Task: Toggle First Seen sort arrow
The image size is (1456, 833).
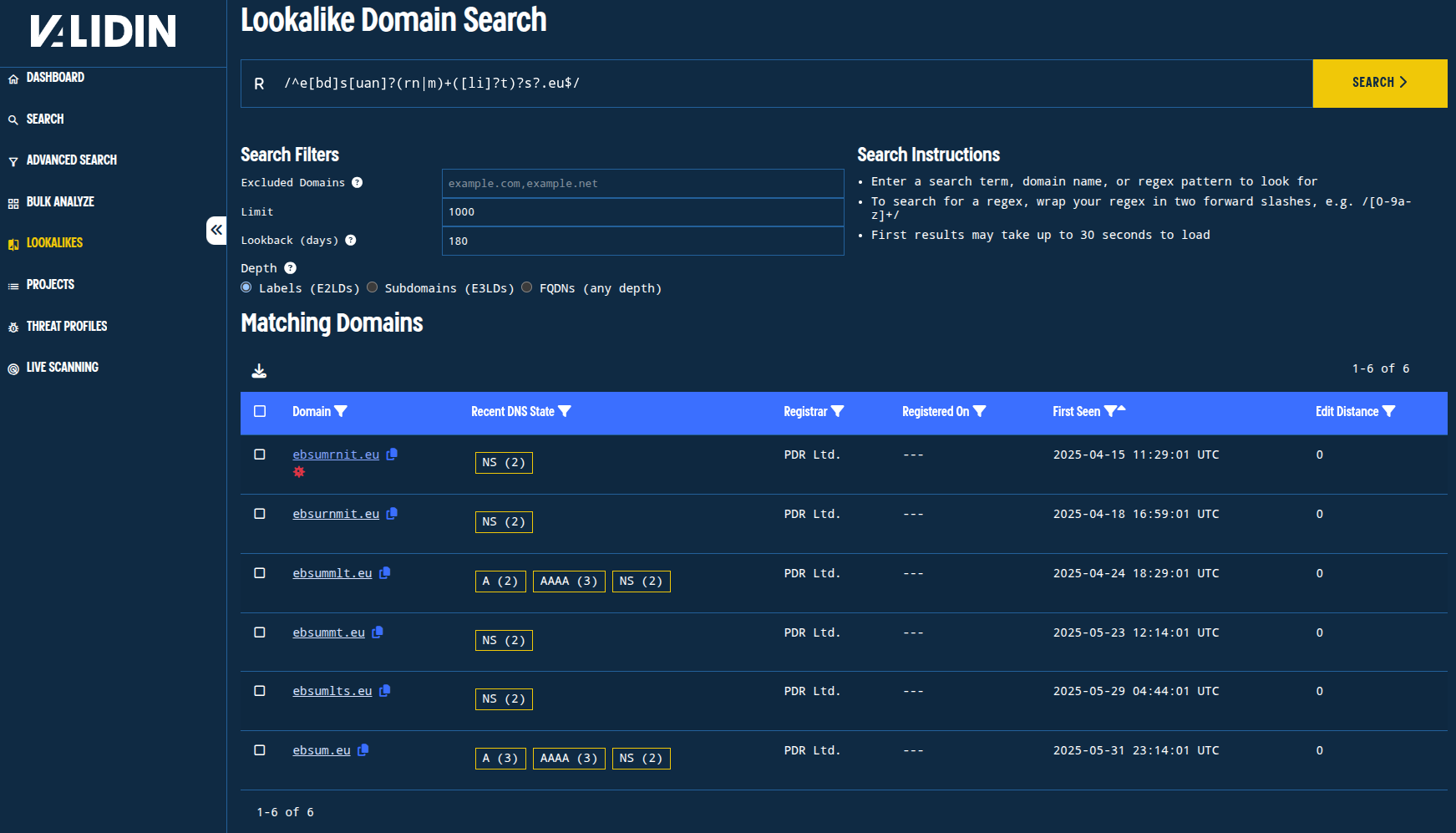Action: tap(1121, 409)
